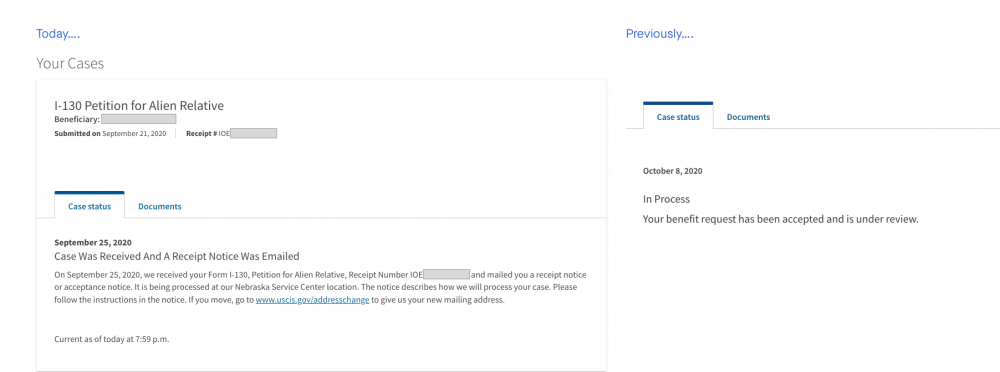Select the Case status tab under Previously
Screen dimensions: 1000x372
678,117
